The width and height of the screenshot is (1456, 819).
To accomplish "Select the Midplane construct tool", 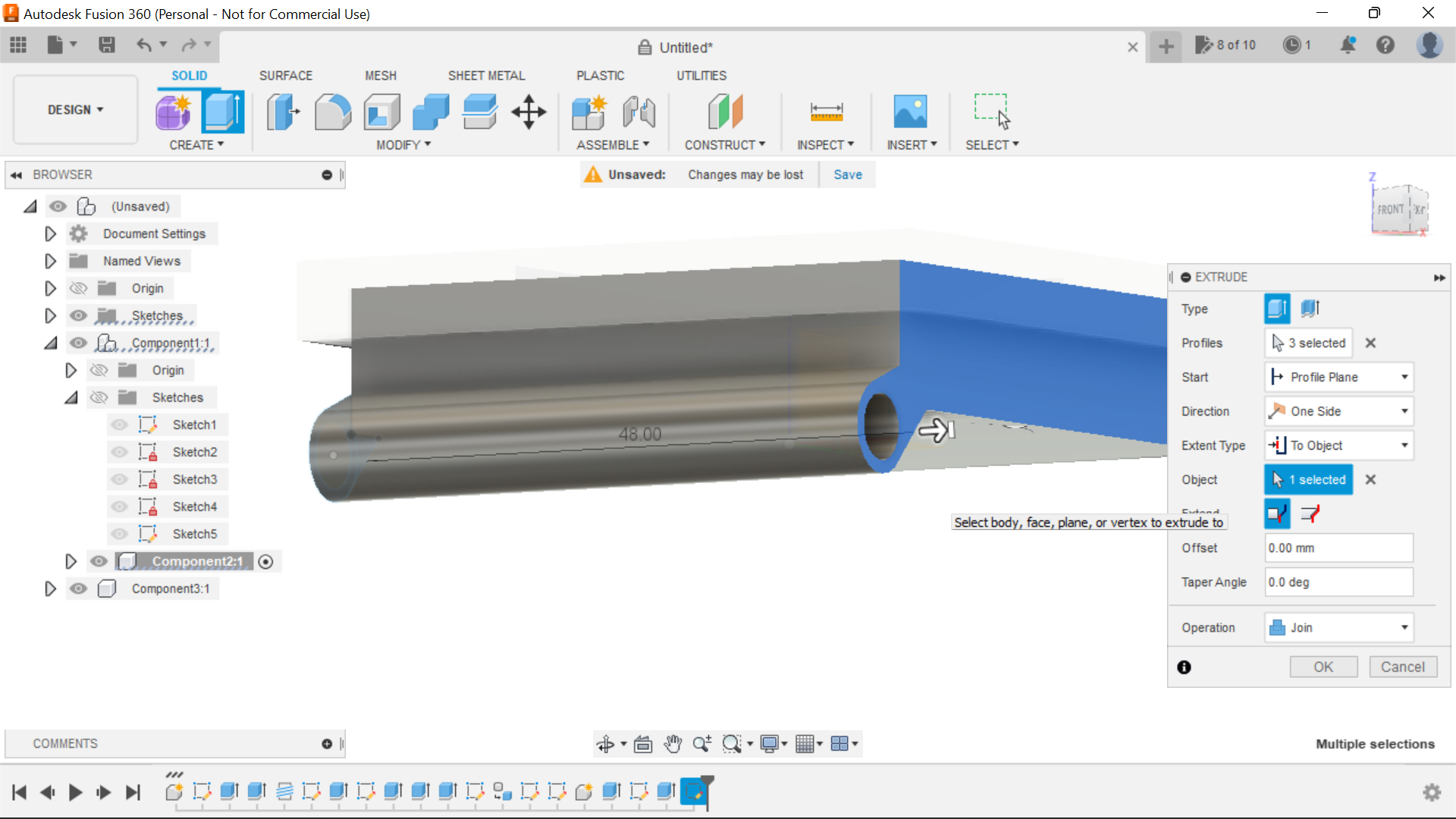I will [x=725, y=112].
